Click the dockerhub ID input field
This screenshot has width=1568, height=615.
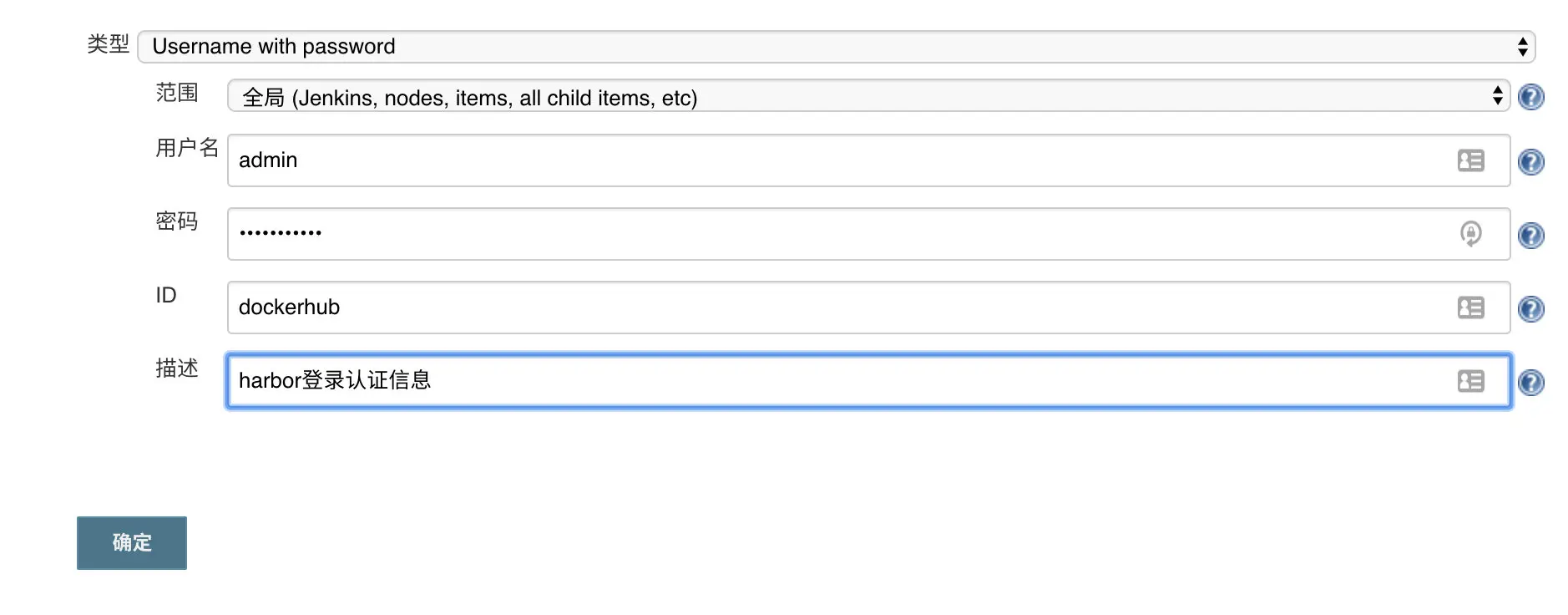point(584,307)
